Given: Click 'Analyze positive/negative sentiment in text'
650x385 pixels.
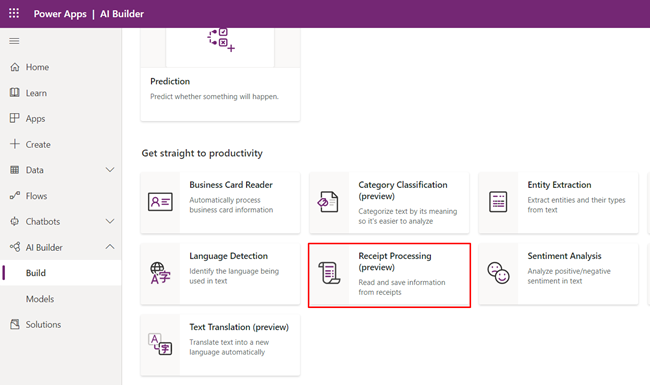Looking at the screenshot, I should [569, 276].
